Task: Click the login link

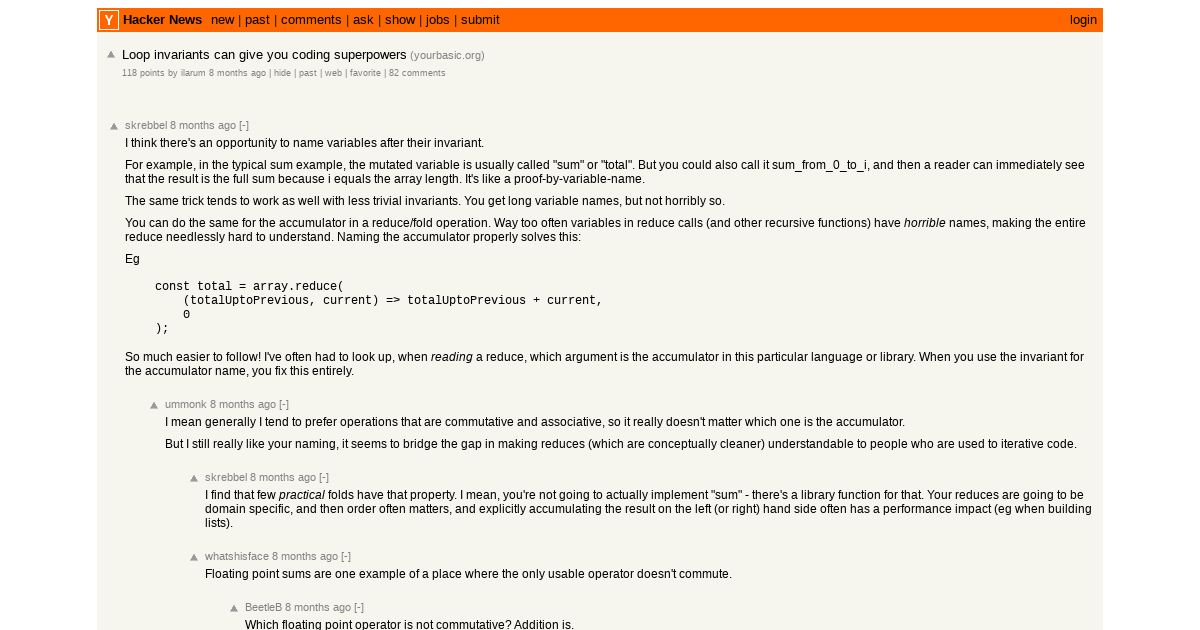Action: (x=1083, y=20)
